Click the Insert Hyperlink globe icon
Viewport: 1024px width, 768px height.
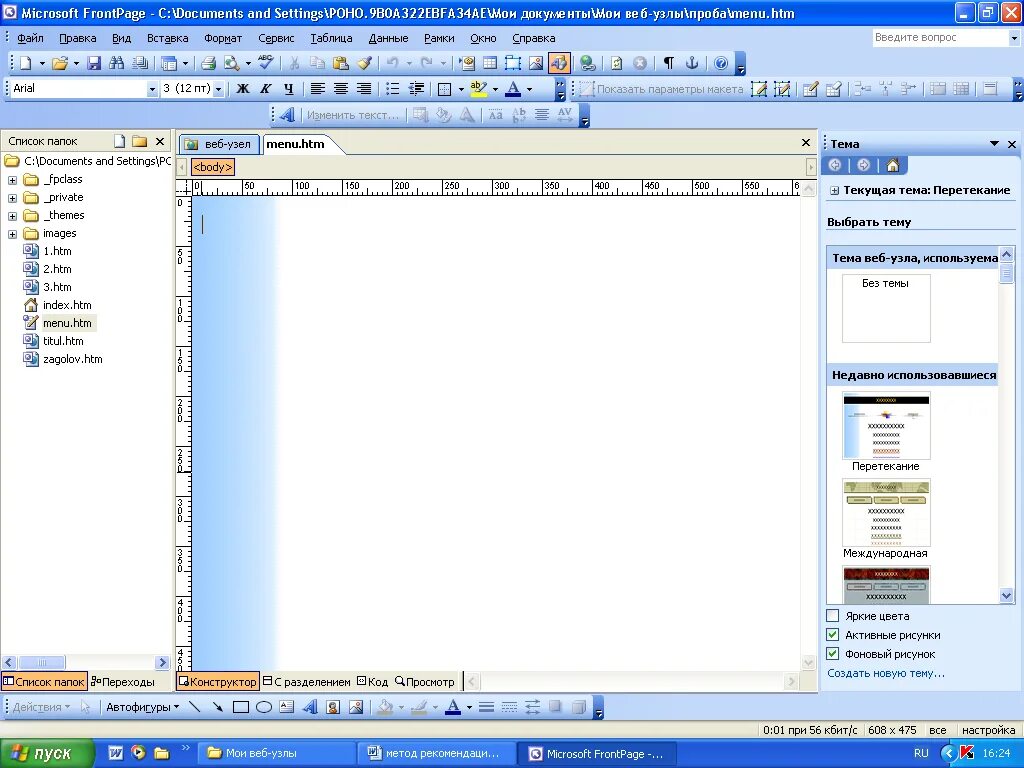coord(588,63)
